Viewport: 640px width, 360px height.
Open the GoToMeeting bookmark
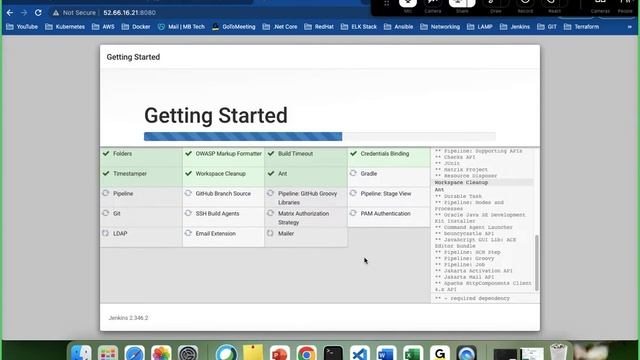coord(233,27)
